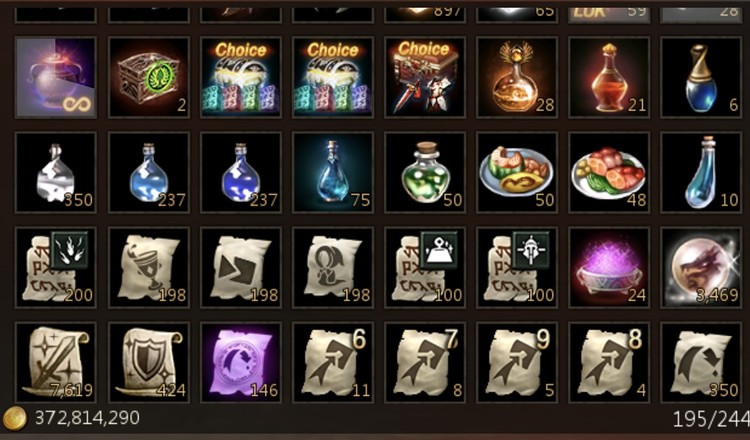Select the green potion jar with 50
Screen dimensions: 750x440
pyautogui.click(x=425, y=172)
